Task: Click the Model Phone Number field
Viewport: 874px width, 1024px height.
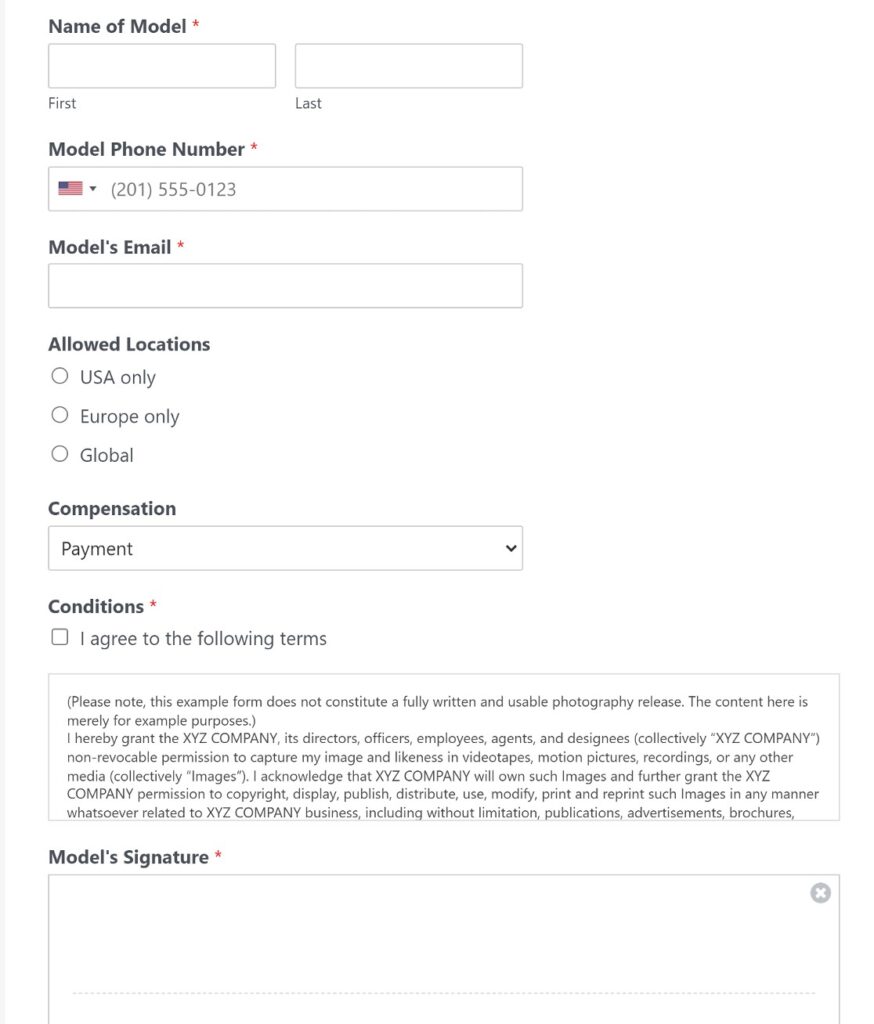Action: 300,189
